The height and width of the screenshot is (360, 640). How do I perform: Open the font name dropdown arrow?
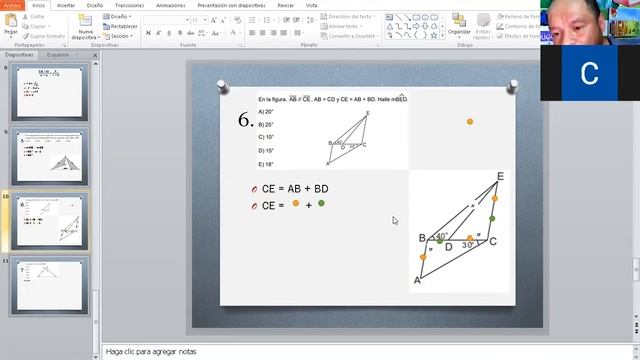click(x=187, y=20)
